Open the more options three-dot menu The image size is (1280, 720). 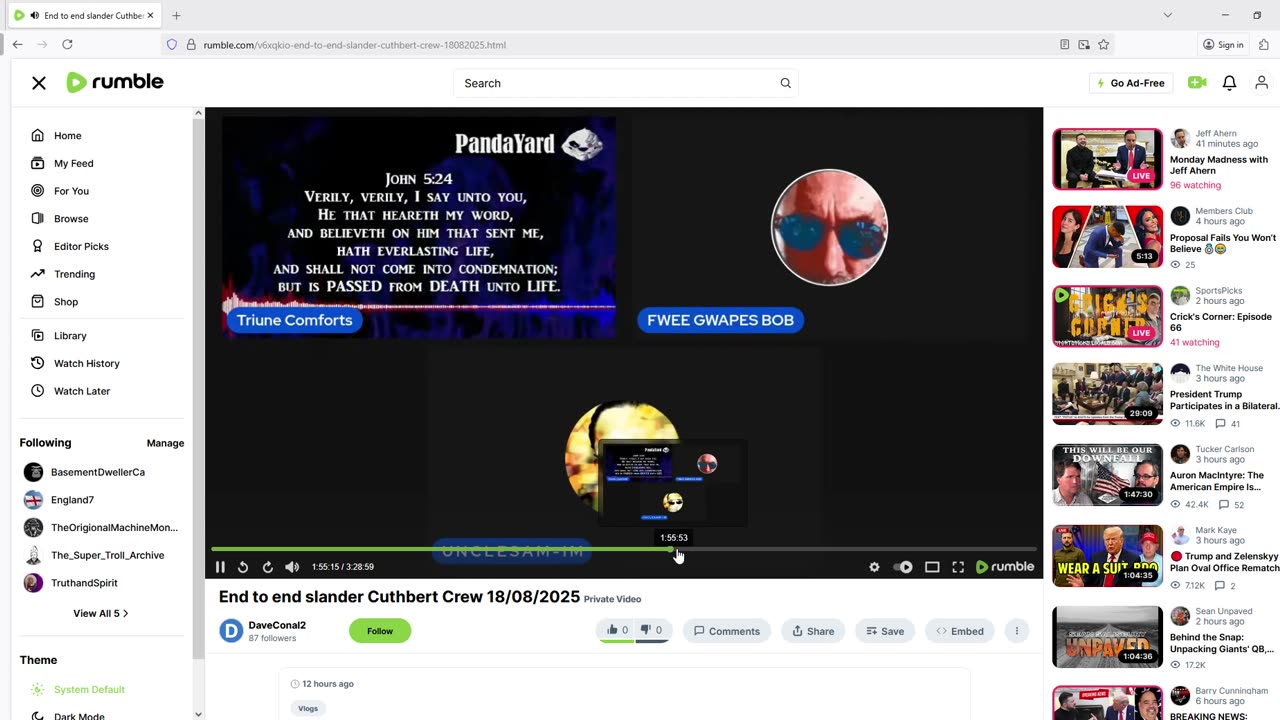[1016, 631]
